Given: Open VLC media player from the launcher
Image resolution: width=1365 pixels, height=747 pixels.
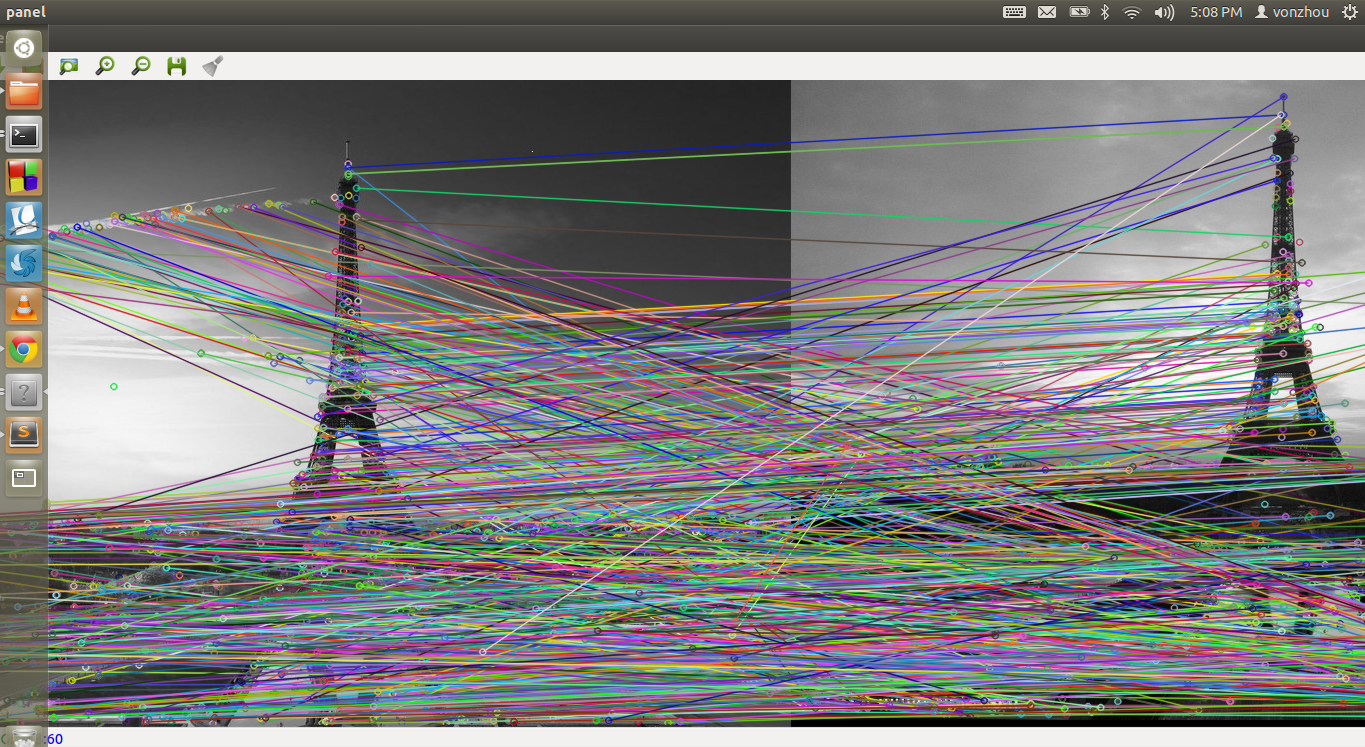Looking at the screenshot, I should tap(24, 306).
